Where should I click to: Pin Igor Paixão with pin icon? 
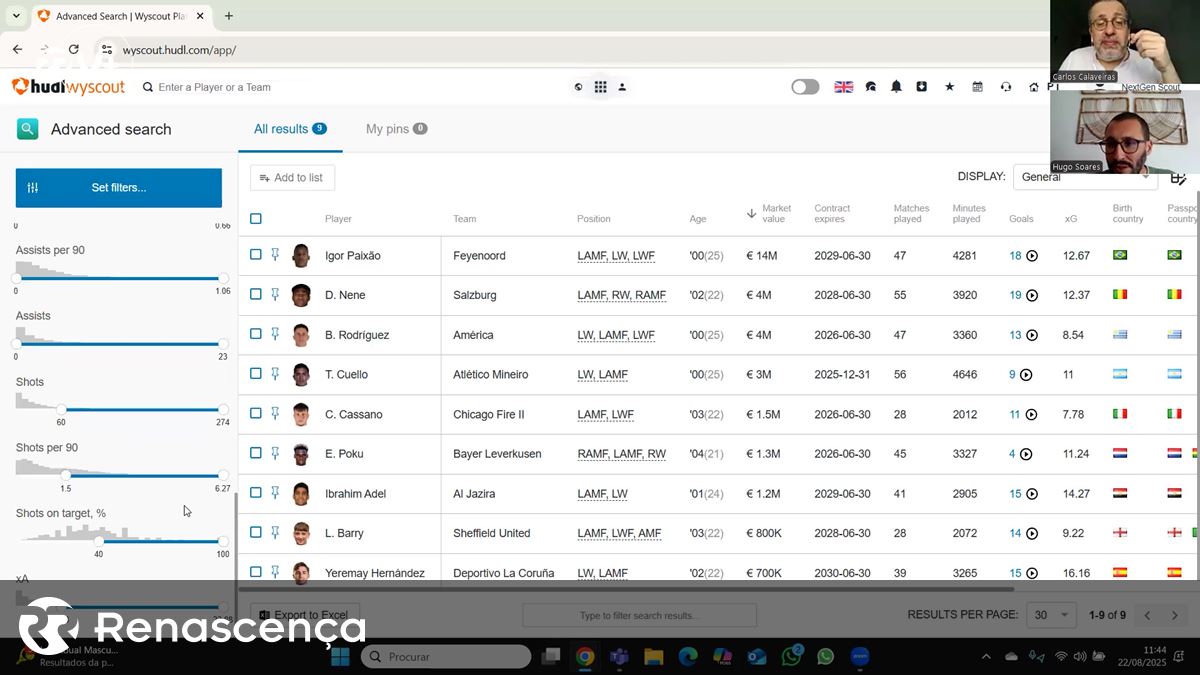(x=275, y=255)
